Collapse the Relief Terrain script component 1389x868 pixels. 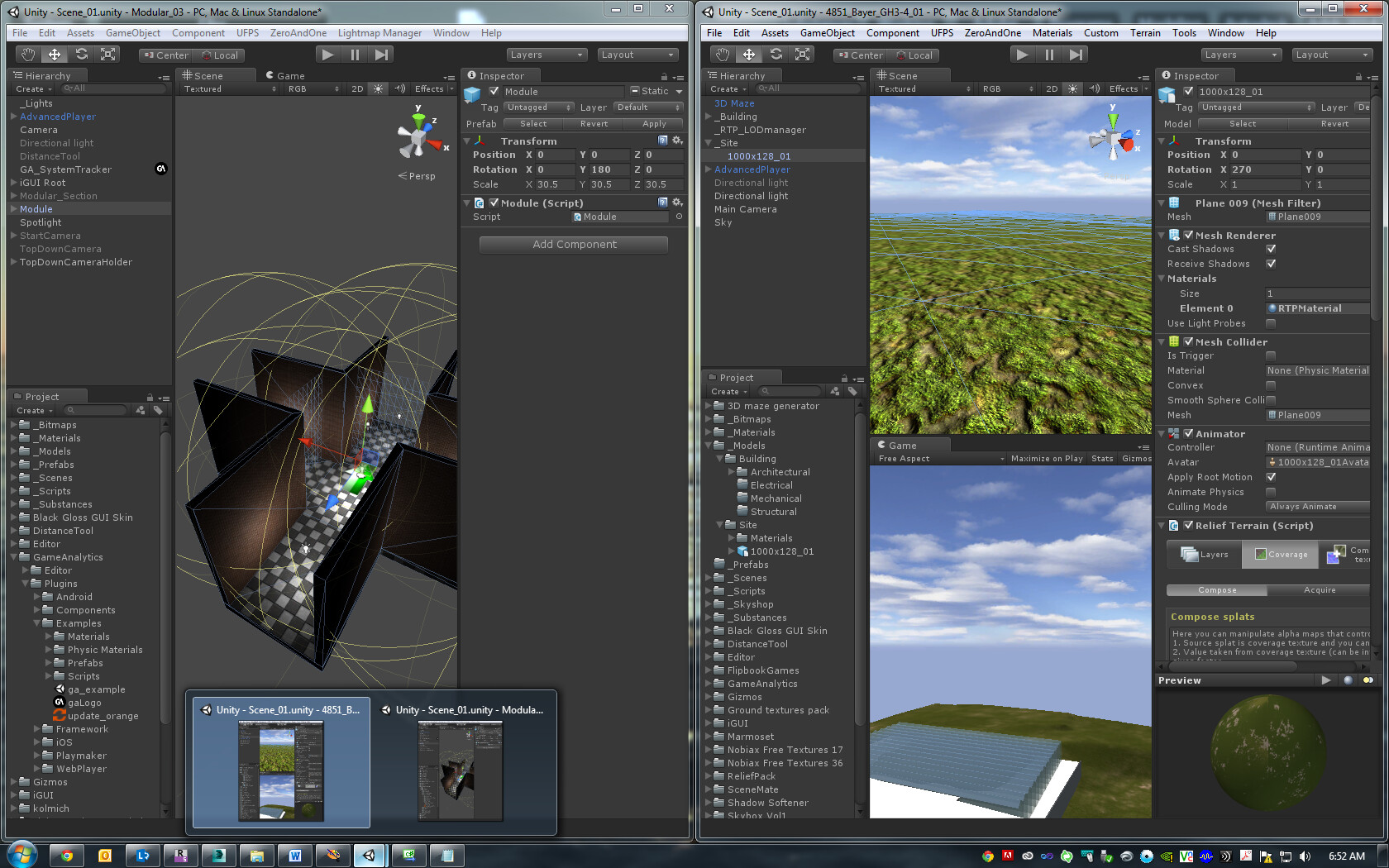[1162, 526]
